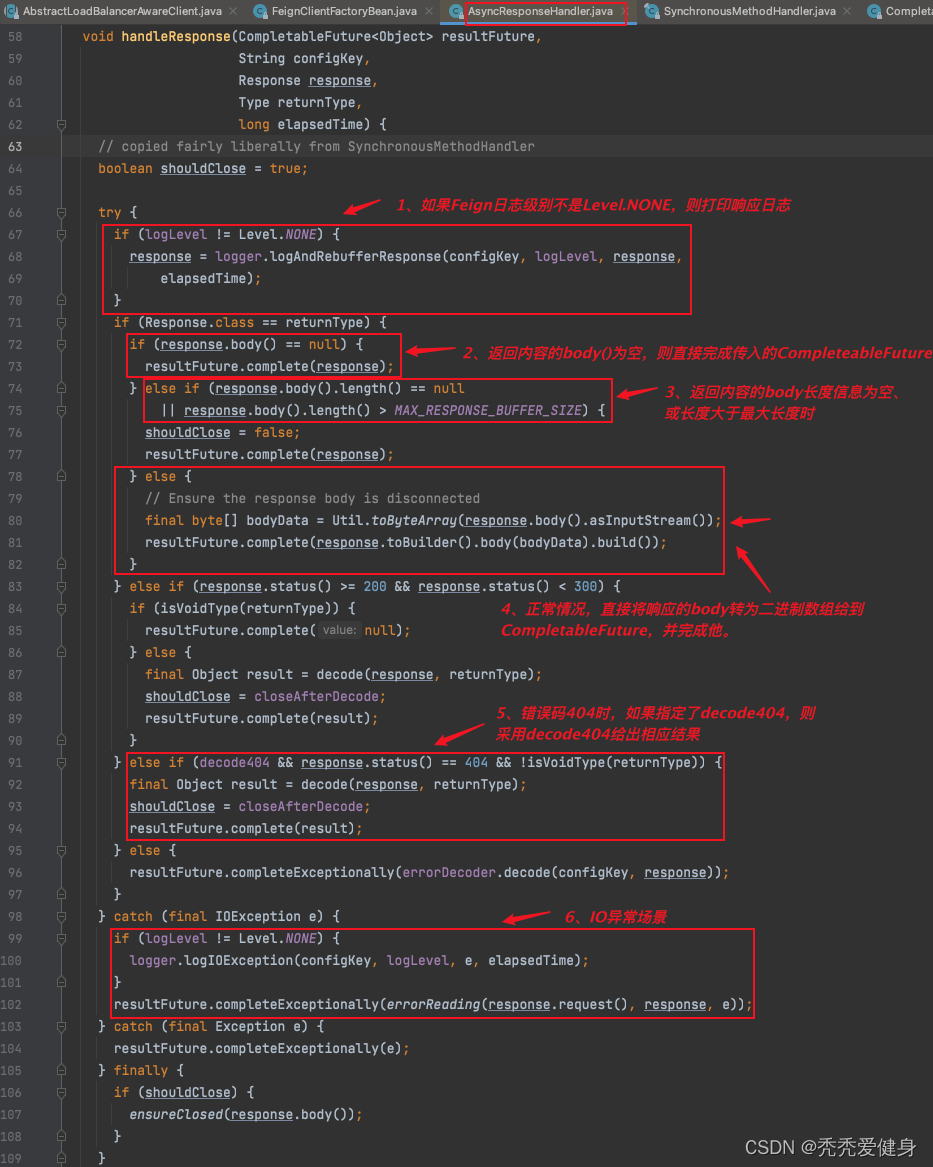Switch to the AbstractLoadBalancerAwareClient.java tab
933x1167 pixels.
pyautogui.click(x=121, y=11)
